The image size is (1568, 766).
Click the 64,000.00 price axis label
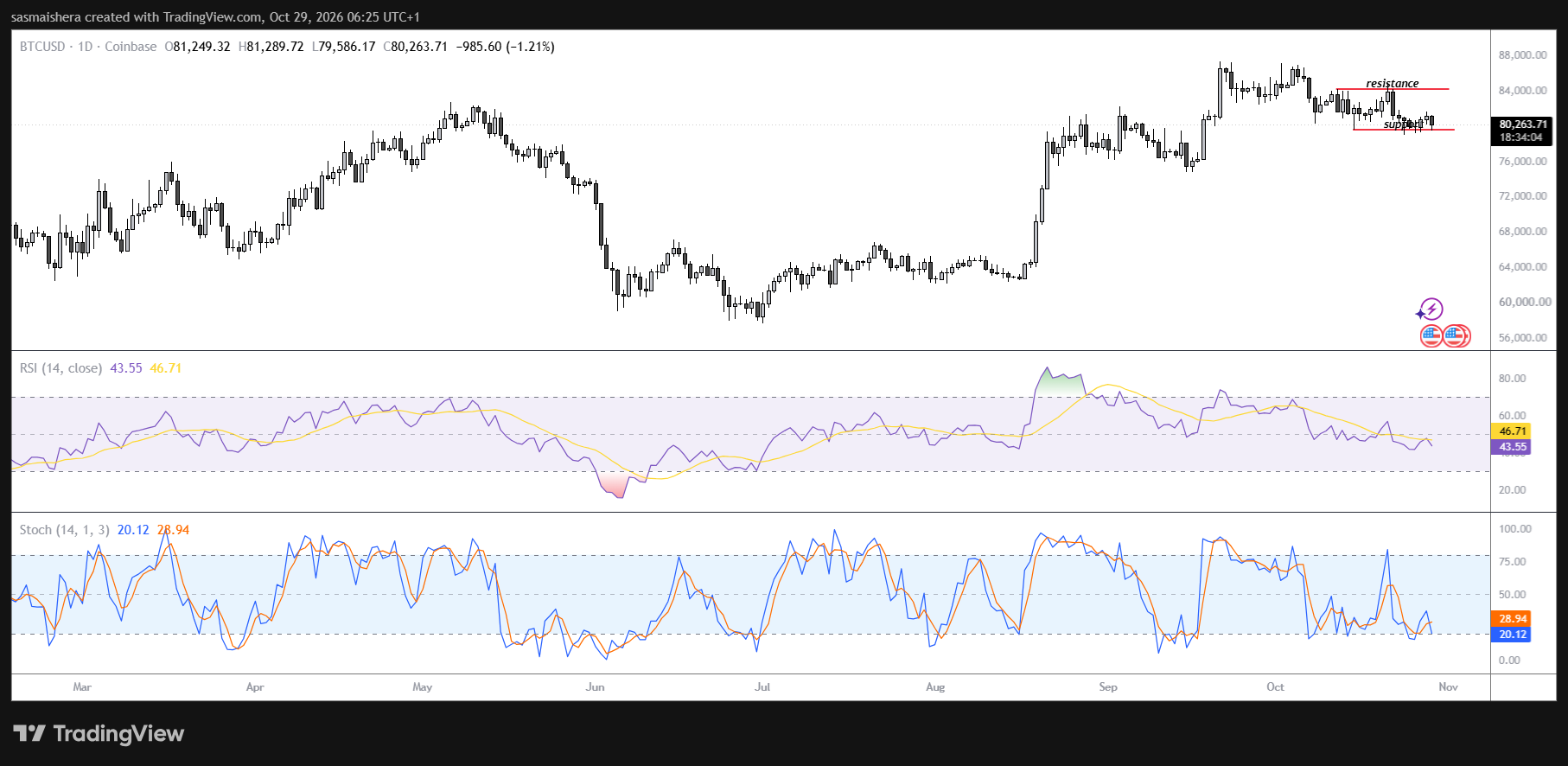tap(1523, 267)
